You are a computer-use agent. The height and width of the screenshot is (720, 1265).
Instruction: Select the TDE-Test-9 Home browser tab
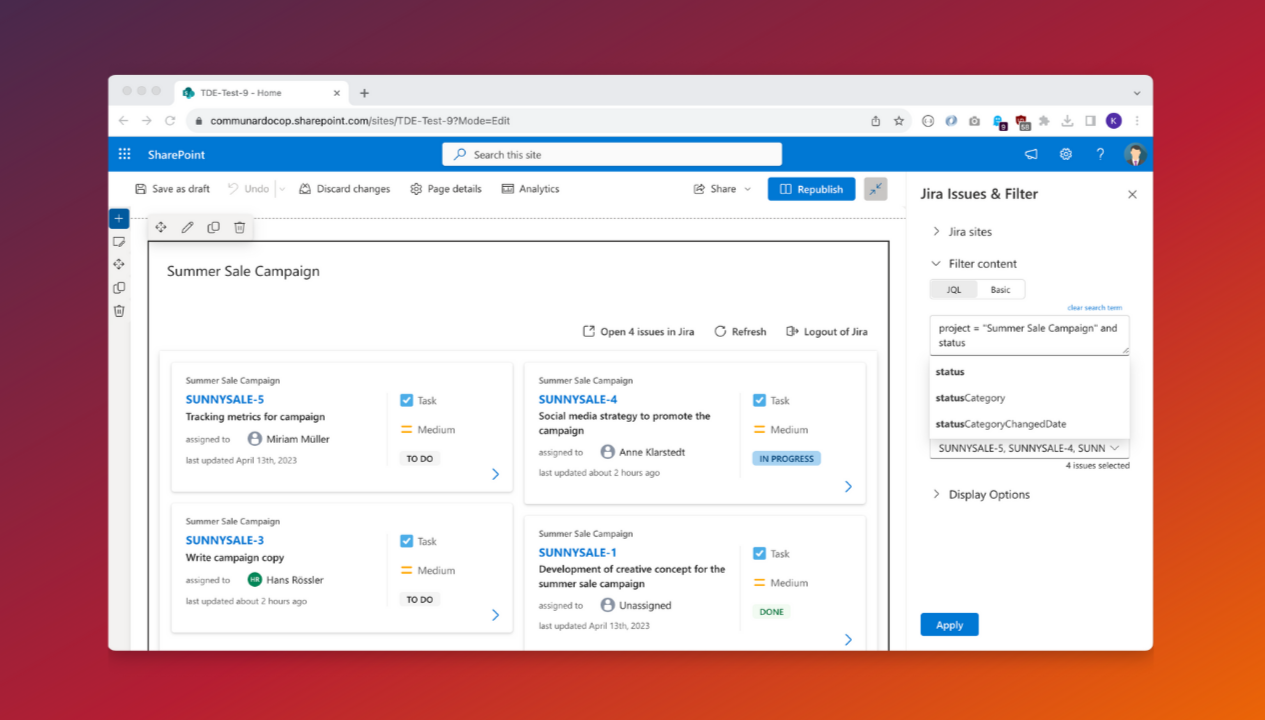pyautogui.click(x=260, y=93)
